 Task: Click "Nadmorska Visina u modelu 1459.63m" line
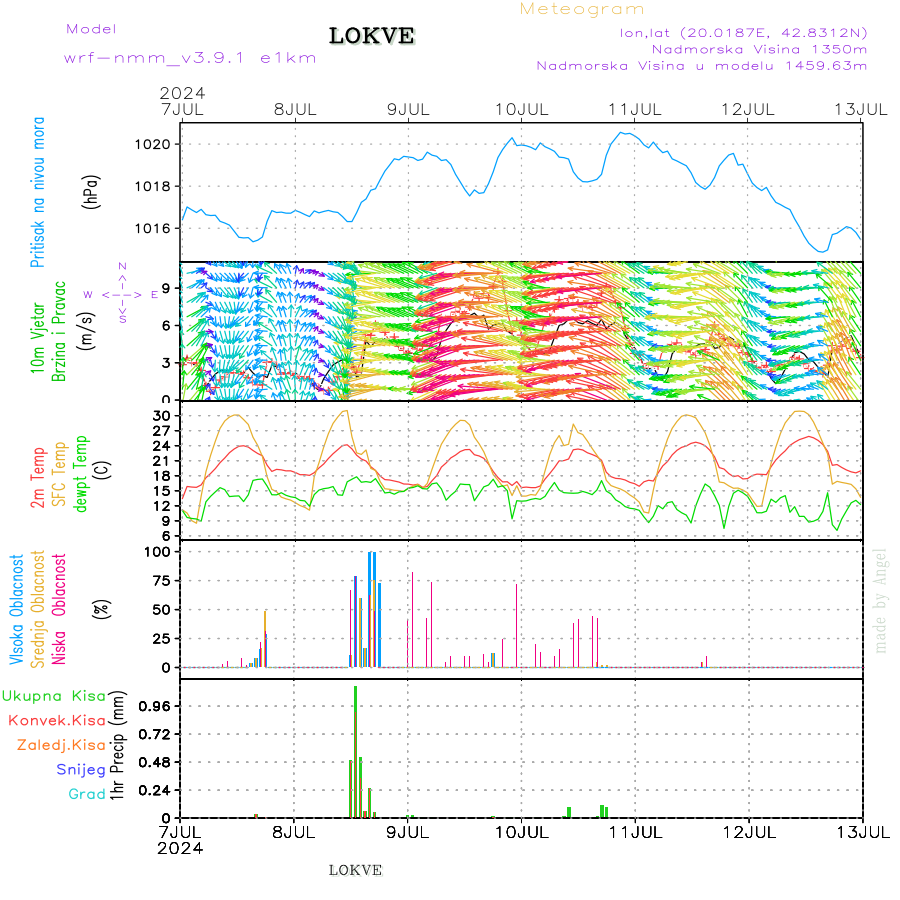[701, 65]
